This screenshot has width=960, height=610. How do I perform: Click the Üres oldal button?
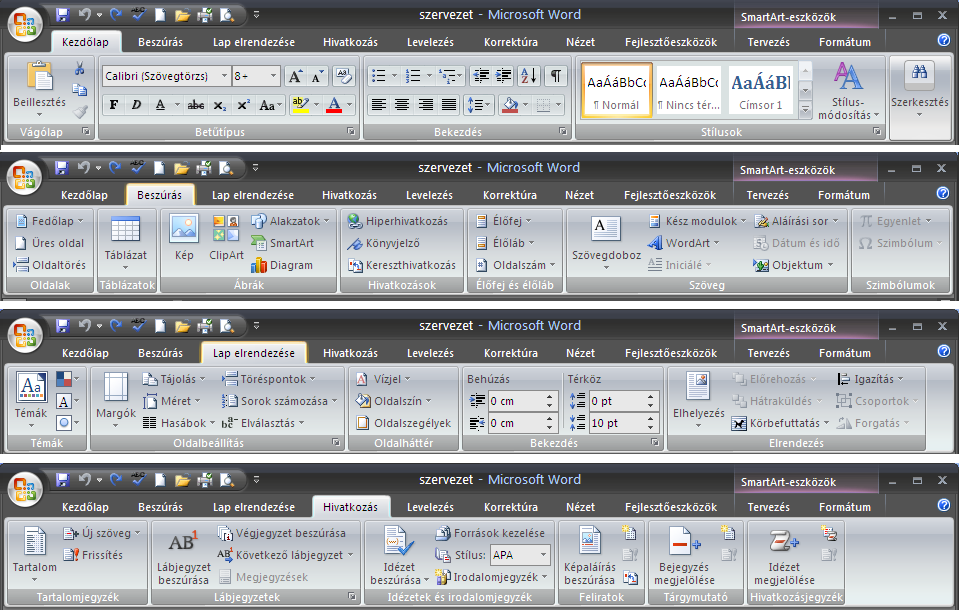point(50,243)
